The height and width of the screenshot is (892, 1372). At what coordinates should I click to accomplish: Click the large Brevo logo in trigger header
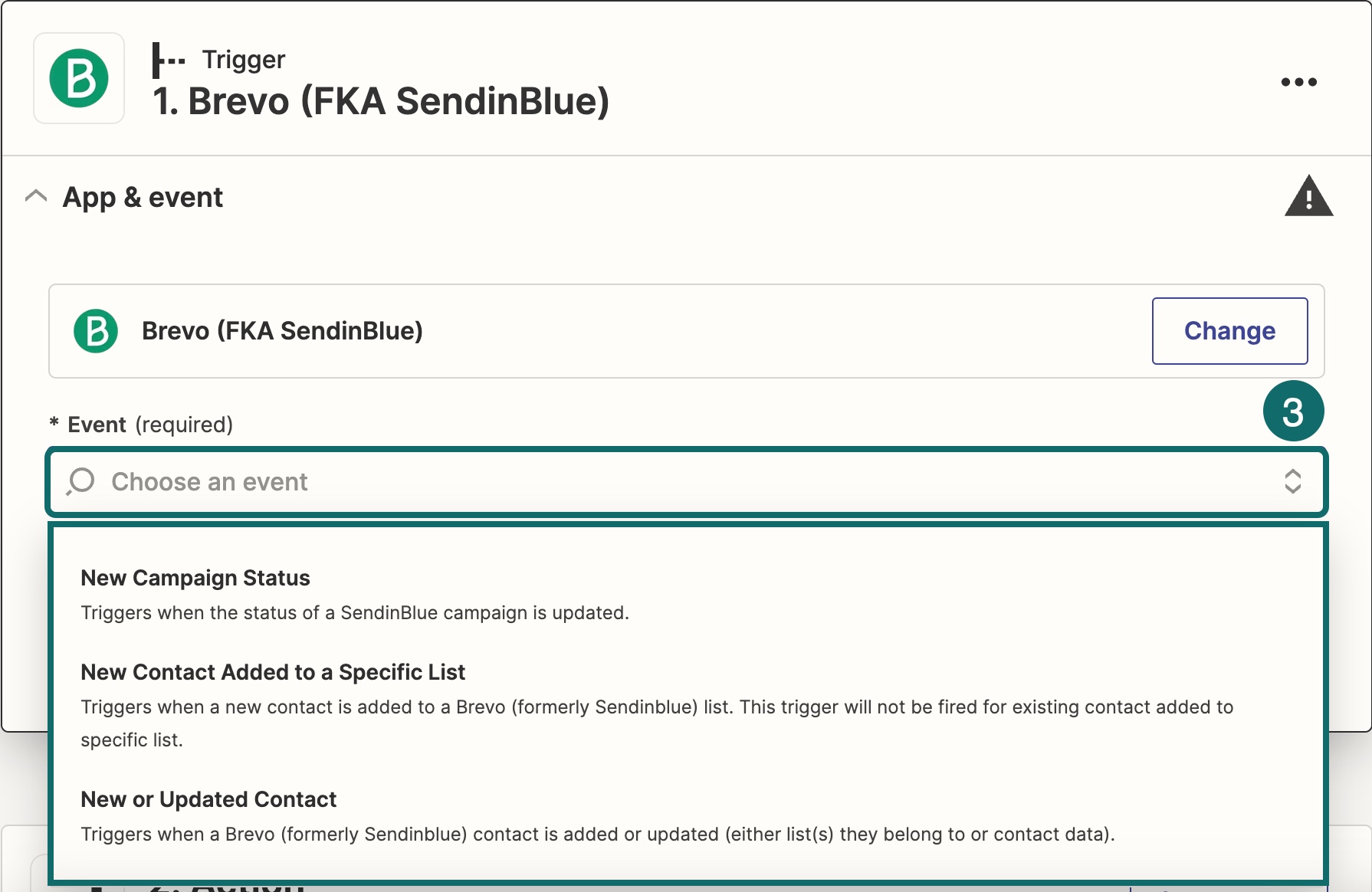(79, 78)
